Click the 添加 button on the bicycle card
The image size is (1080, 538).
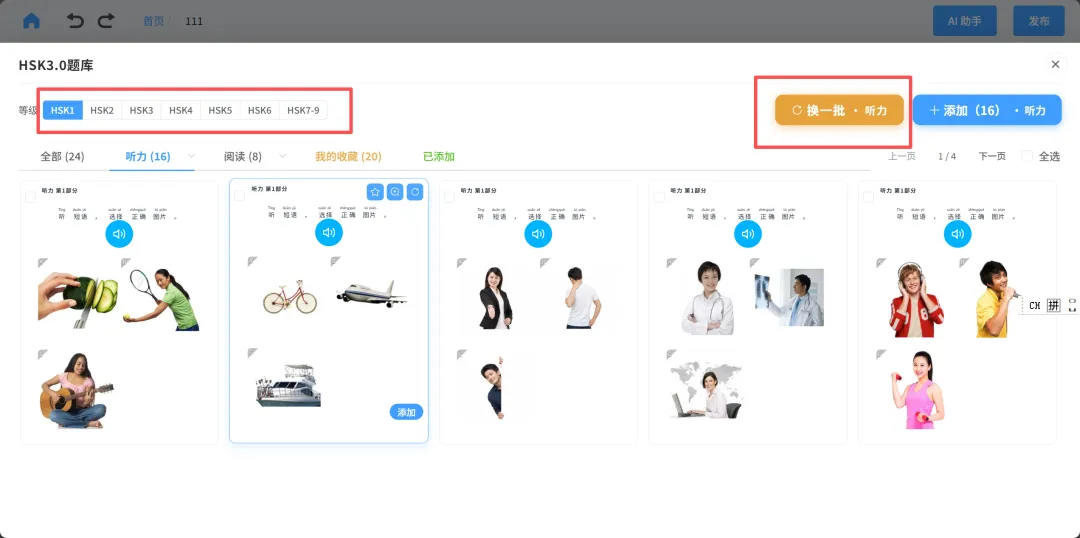pyautogui.click(x=406, y=412)
